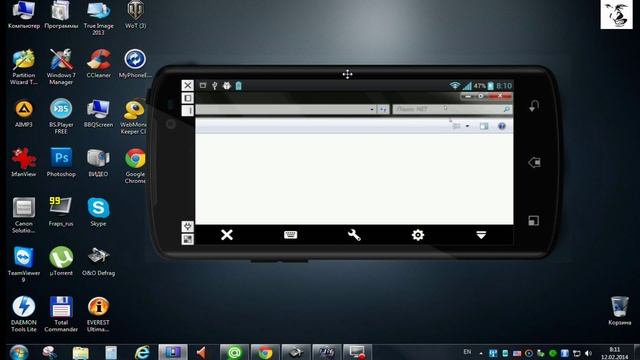This screenshot has width=640, height=360.
Task: Open True Image 2013 desktop icon
Action: (x=98, y=18)
